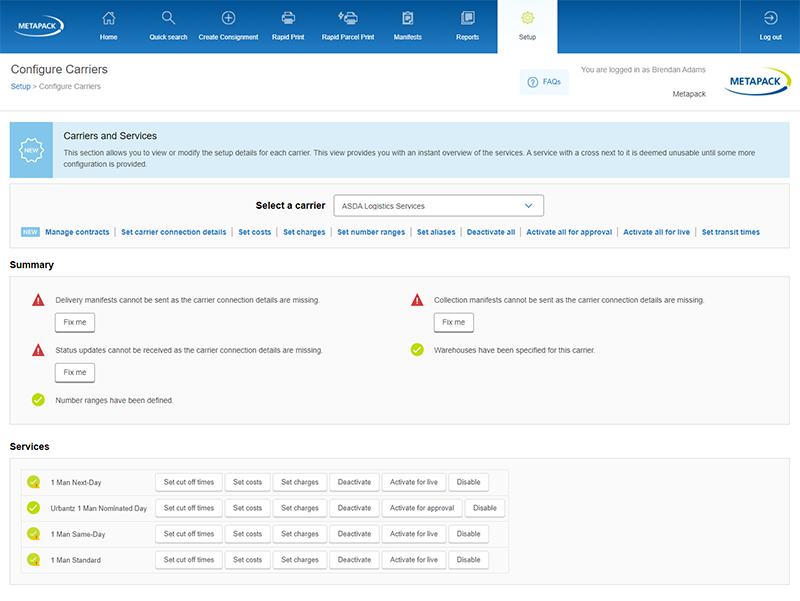Open Create Consignment plus icon
800x601 pixels.
point(229,18)
